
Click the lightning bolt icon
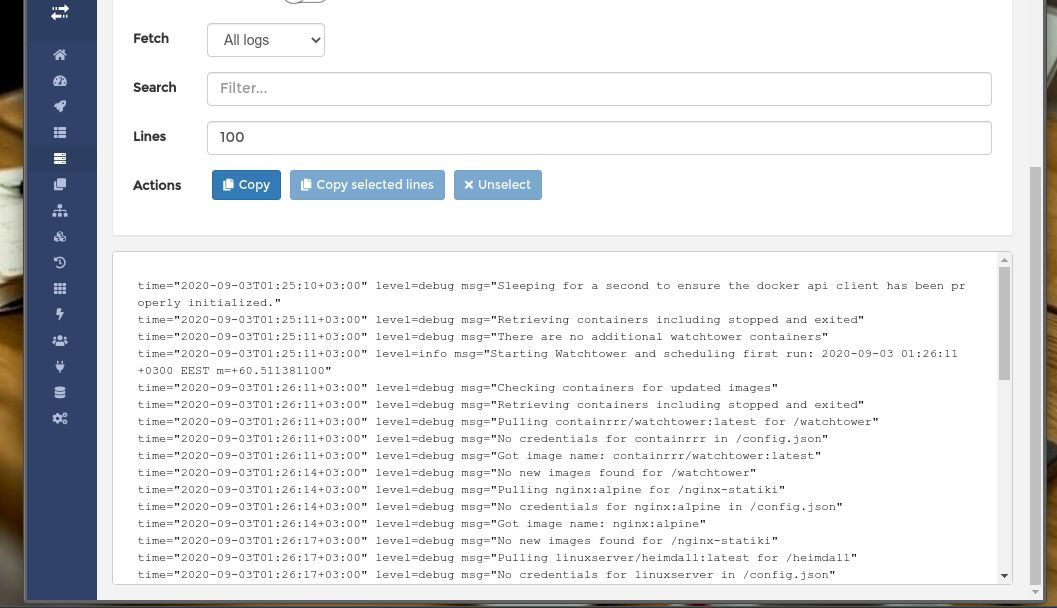60,314
